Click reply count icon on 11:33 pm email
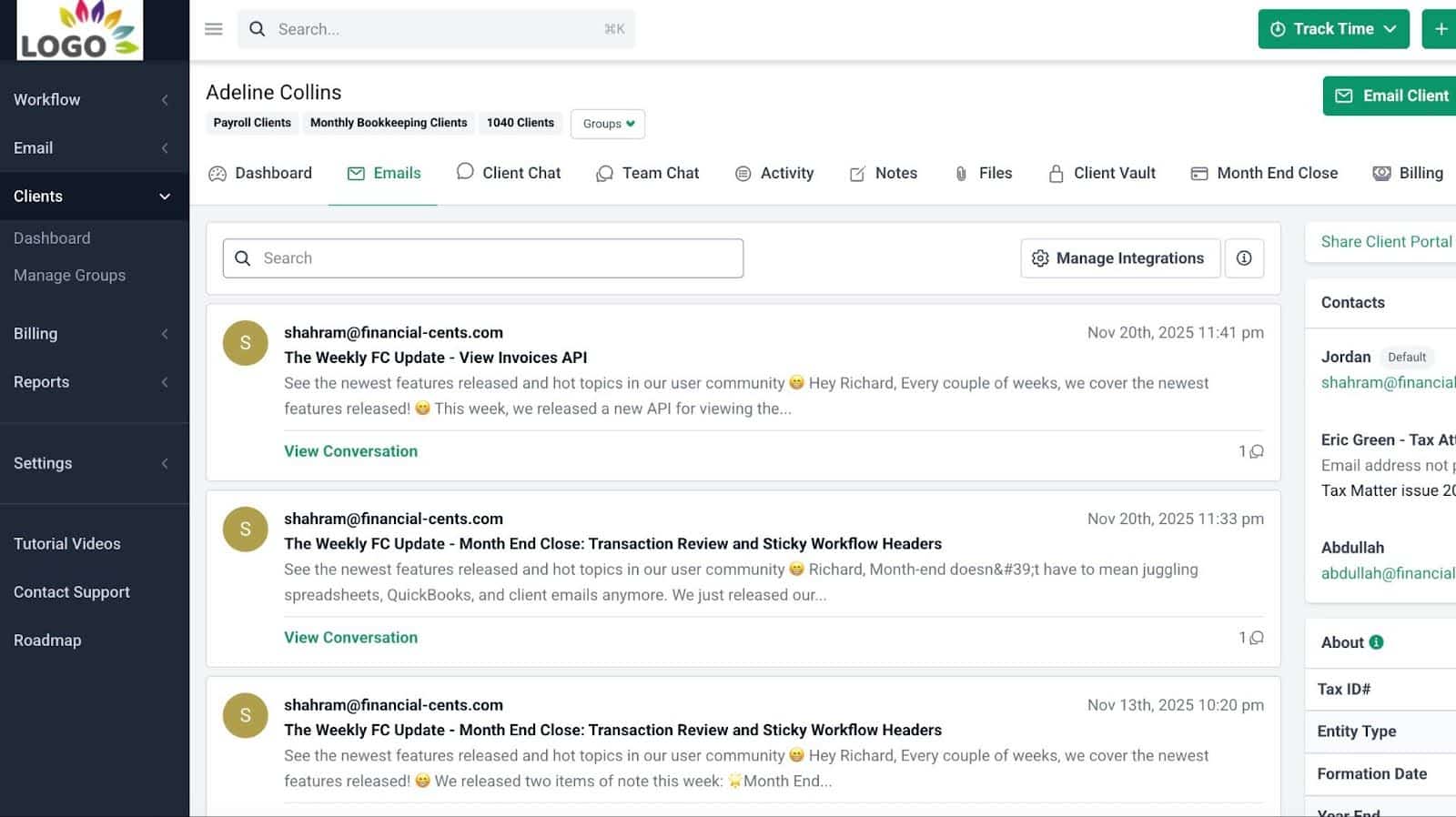This screenshot has width=1456, height=817. pyautogui.click(x=1257, y=638)
